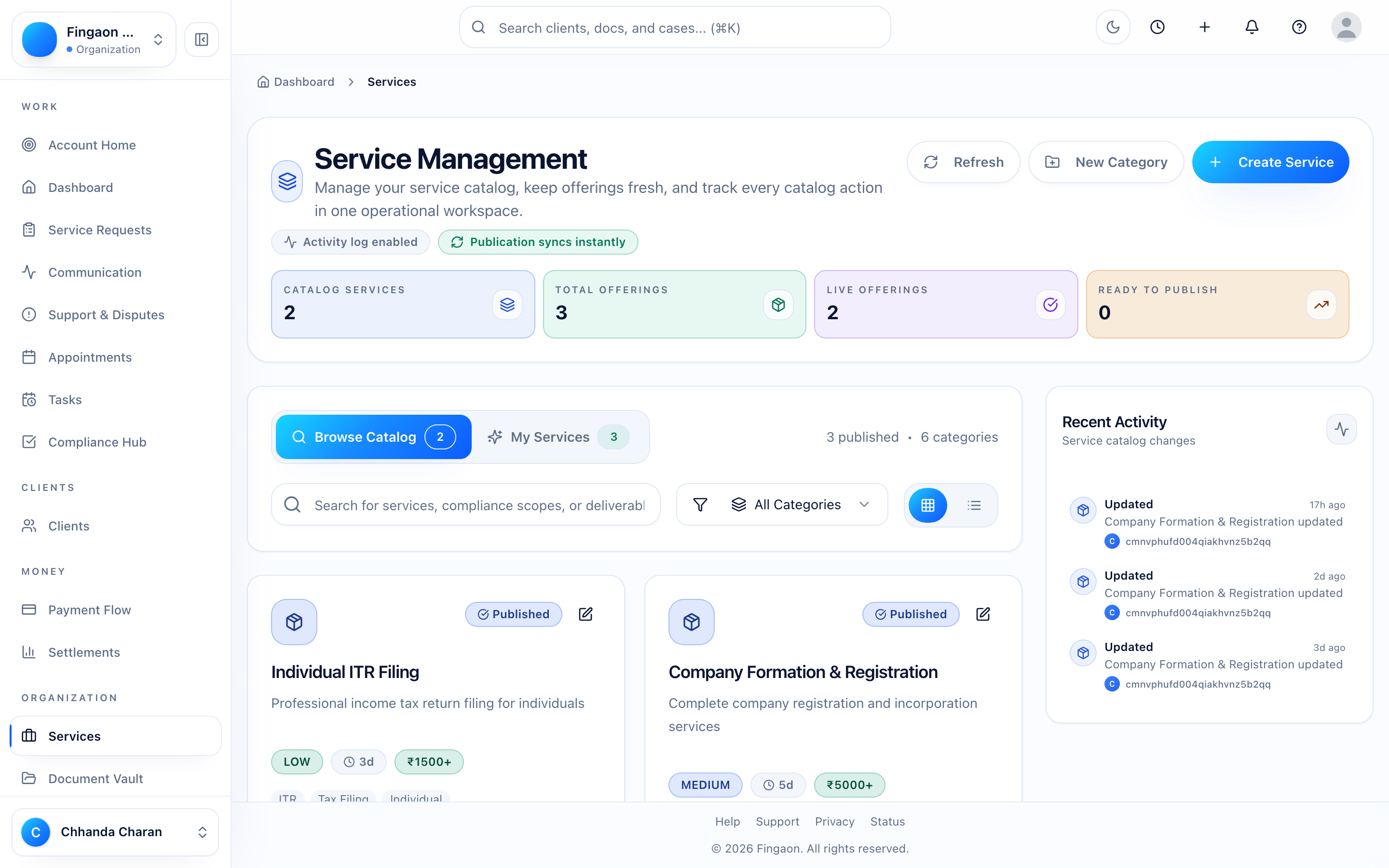Screen dimensions: 1389x868
Task: Open the Privacy footer link
Action: coord(834,822)
